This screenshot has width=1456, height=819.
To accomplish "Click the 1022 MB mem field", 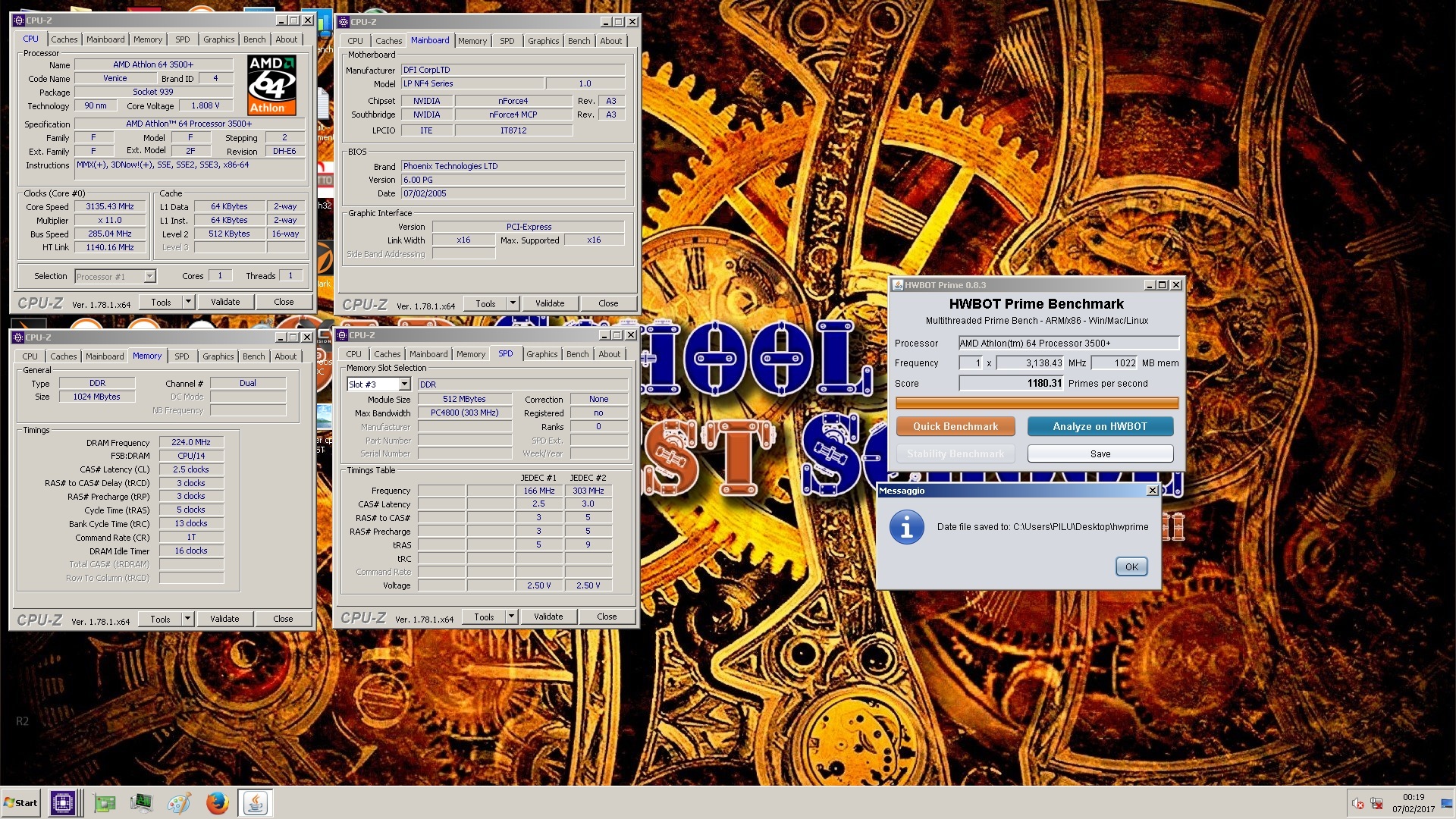I will click(1114, 362).
